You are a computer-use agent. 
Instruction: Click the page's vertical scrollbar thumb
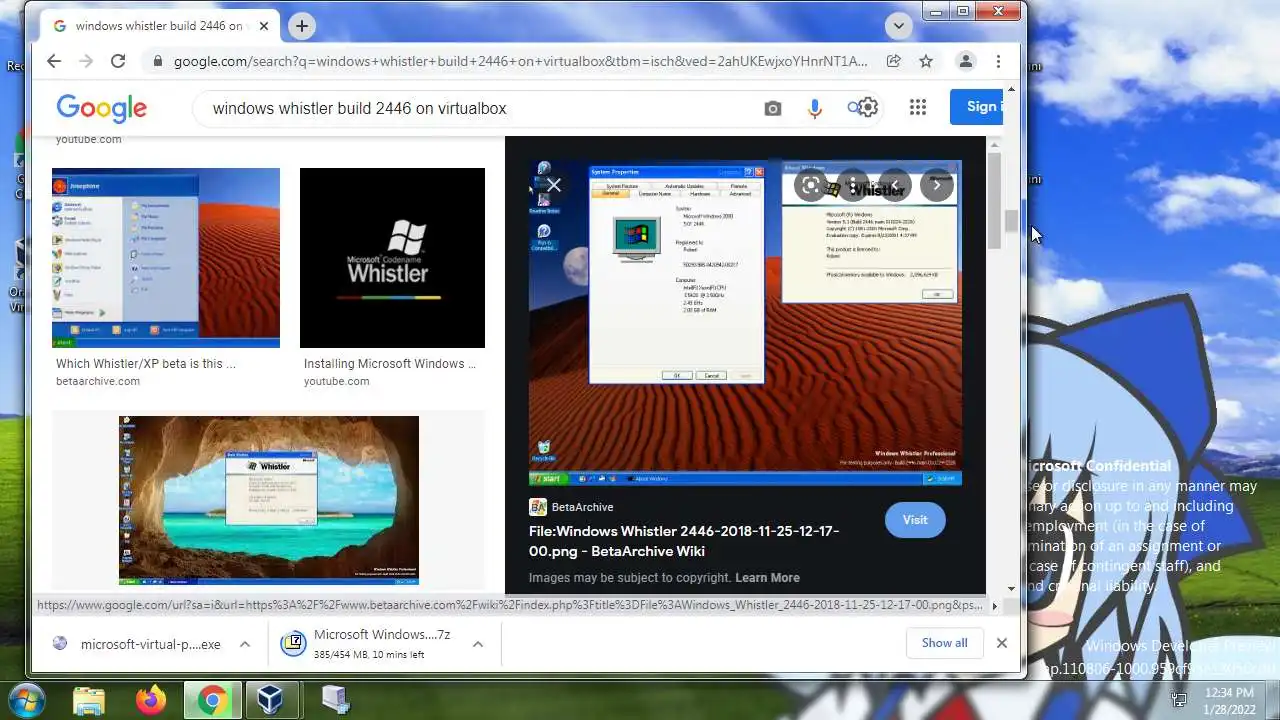click(x=1012, y=221)
